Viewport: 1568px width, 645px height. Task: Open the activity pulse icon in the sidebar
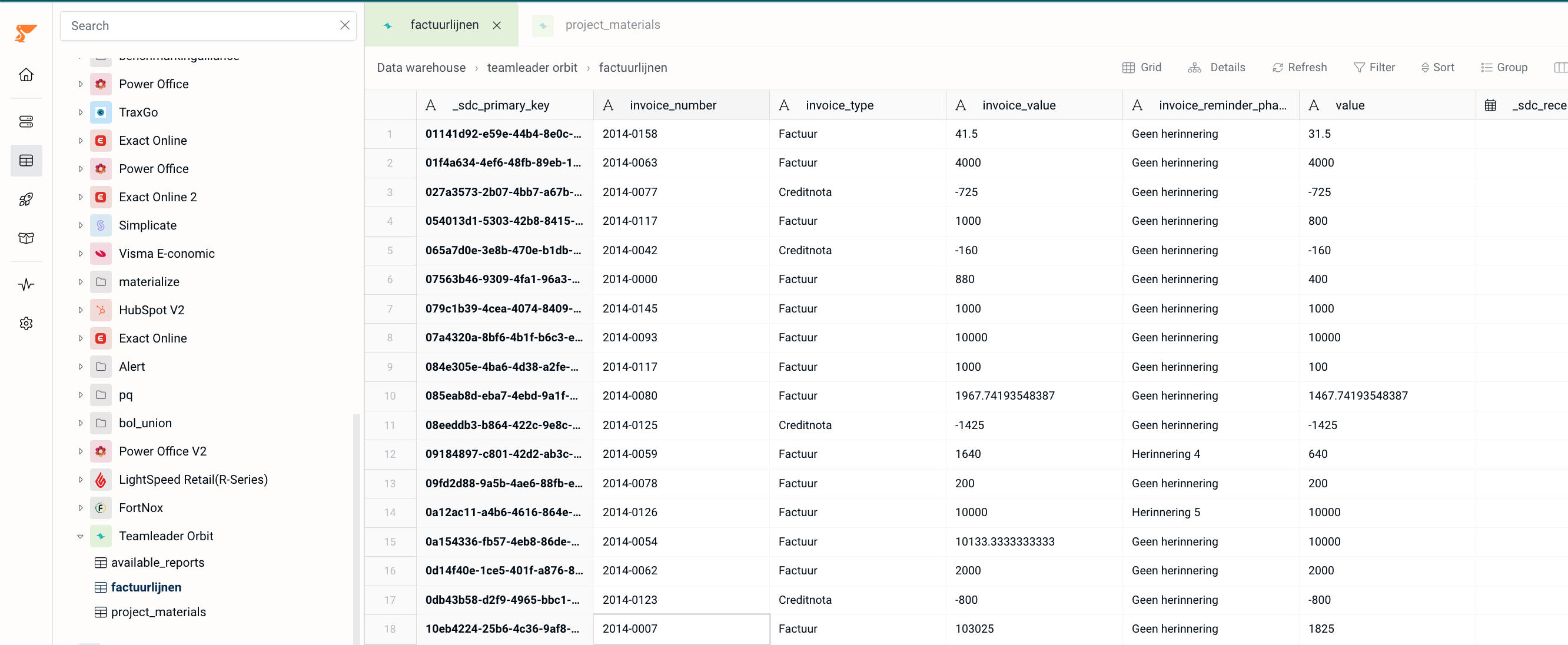click(26, 284)
